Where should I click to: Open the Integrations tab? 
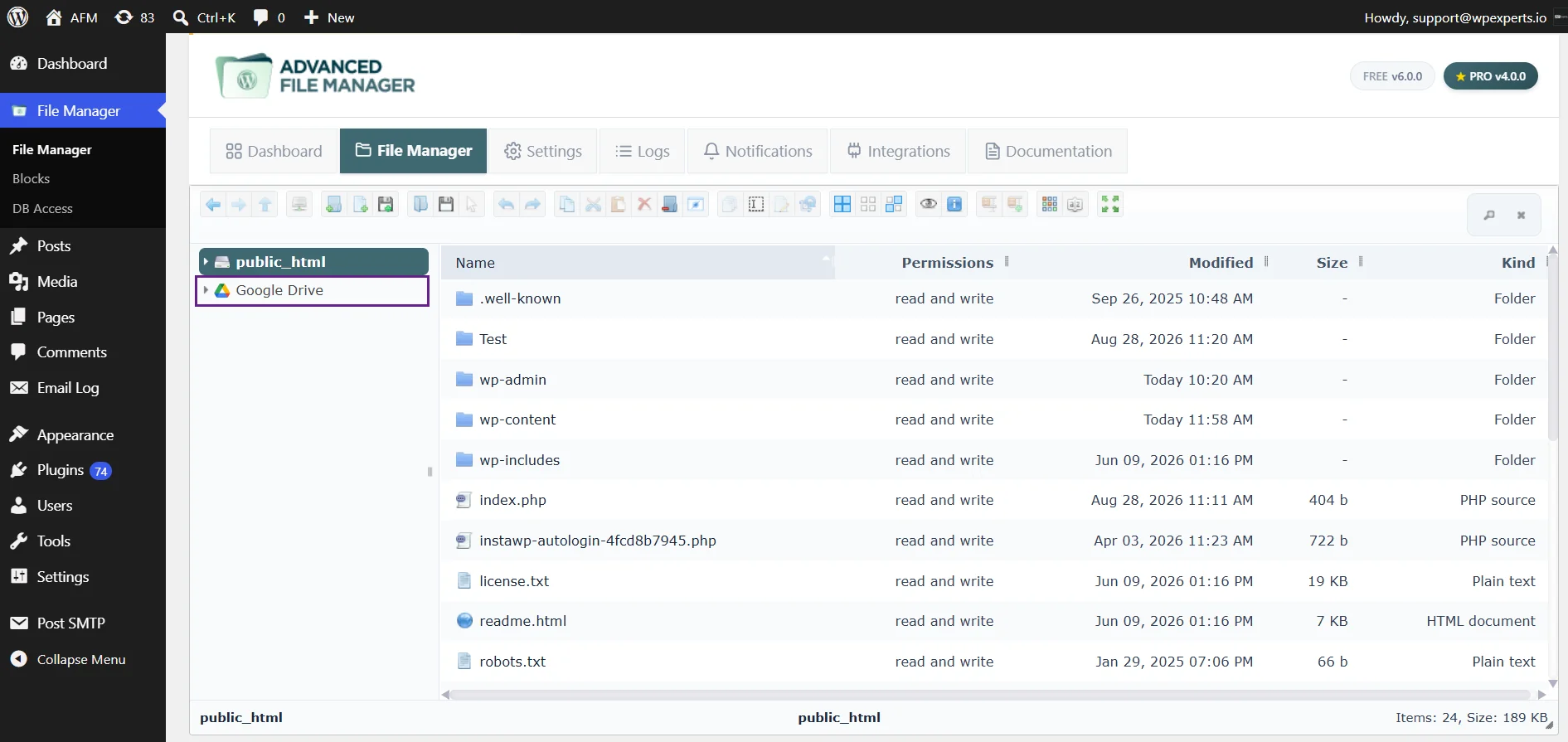(898, 151)
